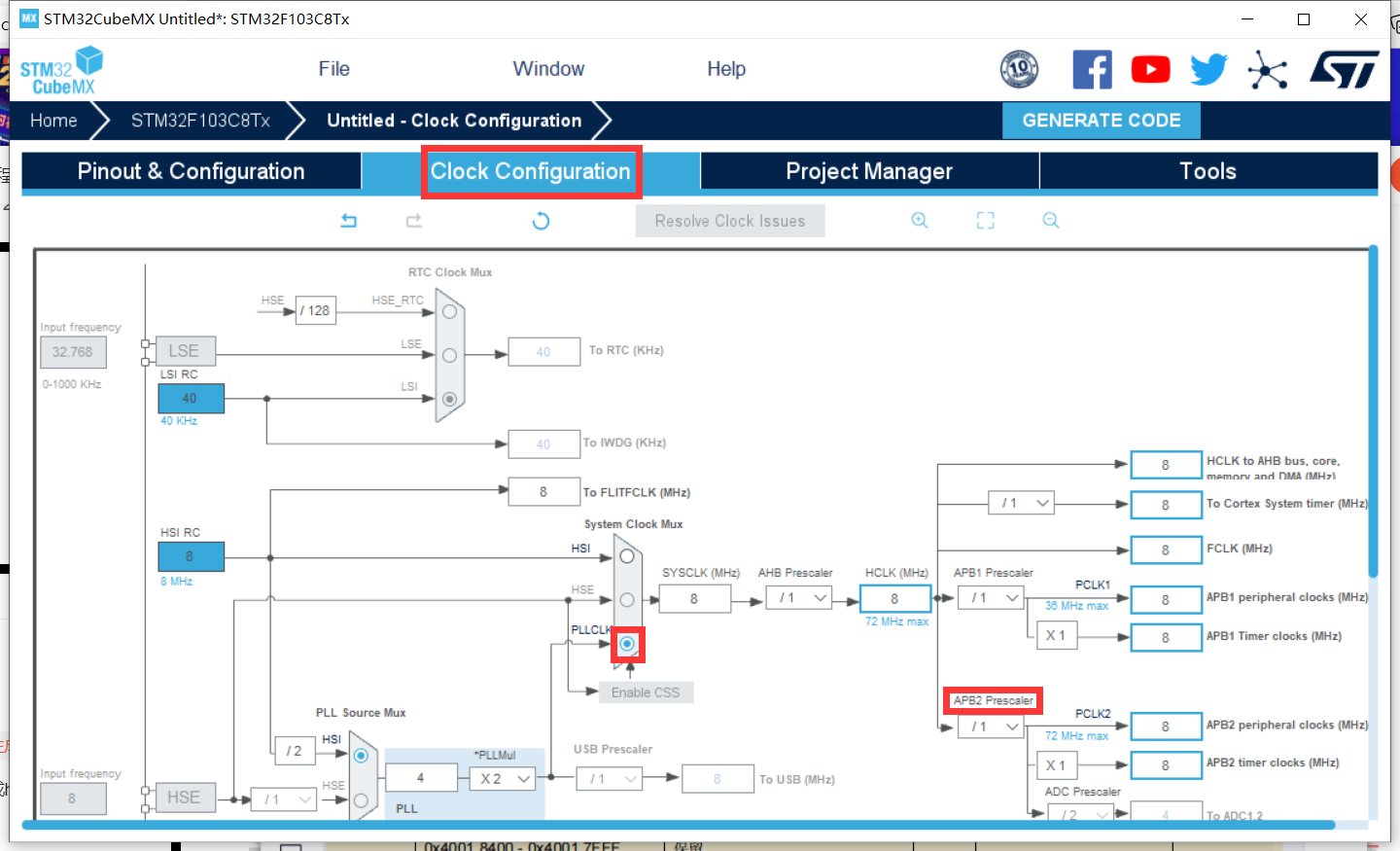Click Untitled - Clock Configuration breadcrumb
Screen dimensions: 1400x851
tap(454, 121)
